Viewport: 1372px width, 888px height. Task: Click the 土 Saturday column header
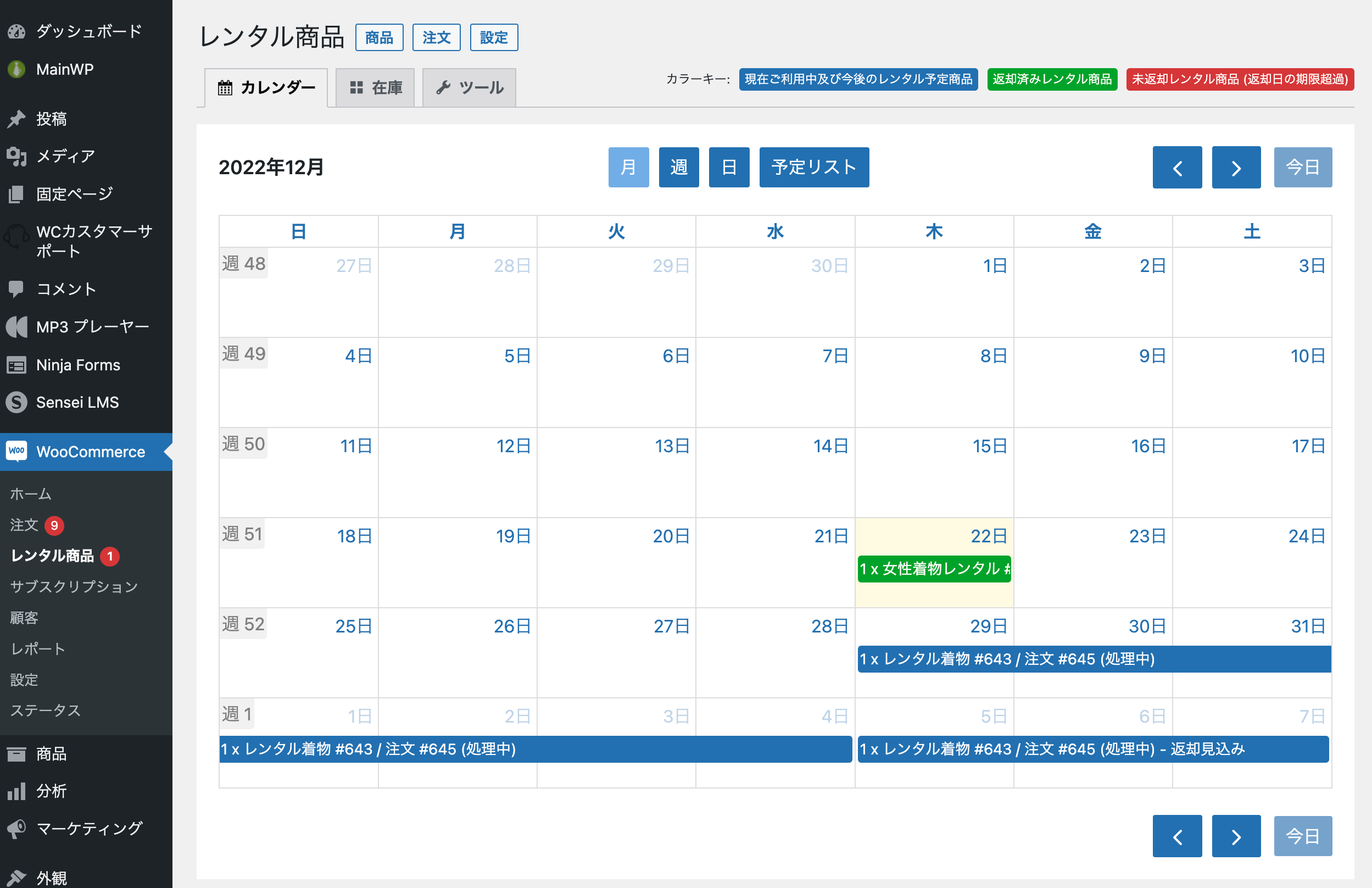[x=1252, y=232]
